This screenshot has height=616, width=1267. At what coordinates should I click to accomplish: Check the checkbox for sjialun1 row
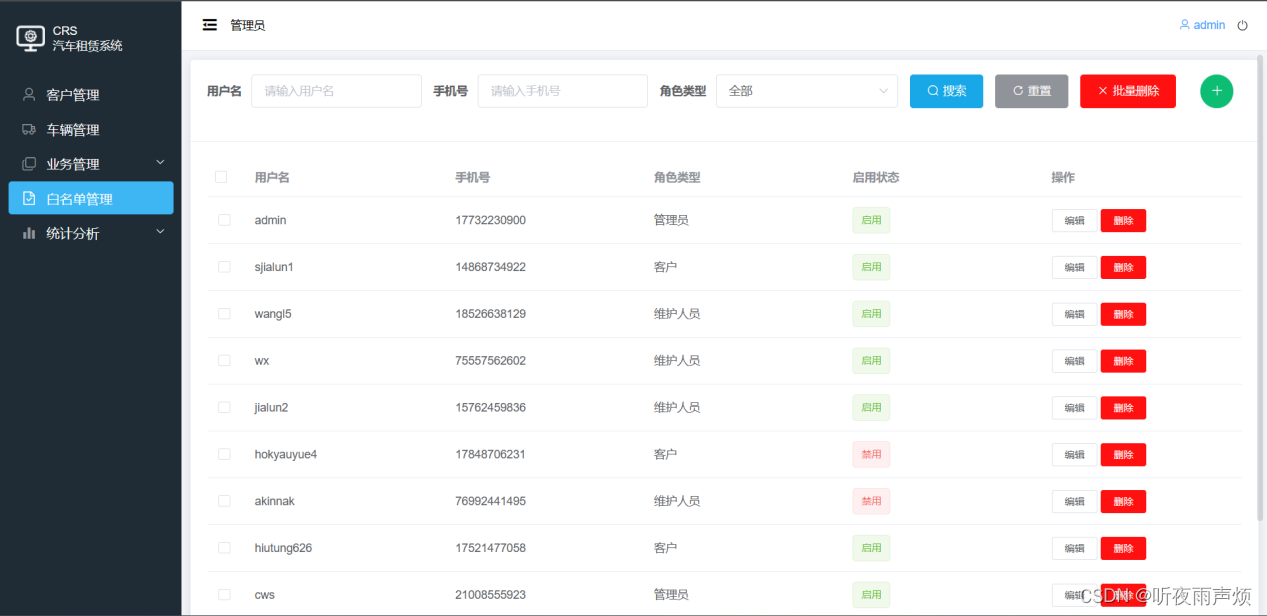[x=224, y=267]
